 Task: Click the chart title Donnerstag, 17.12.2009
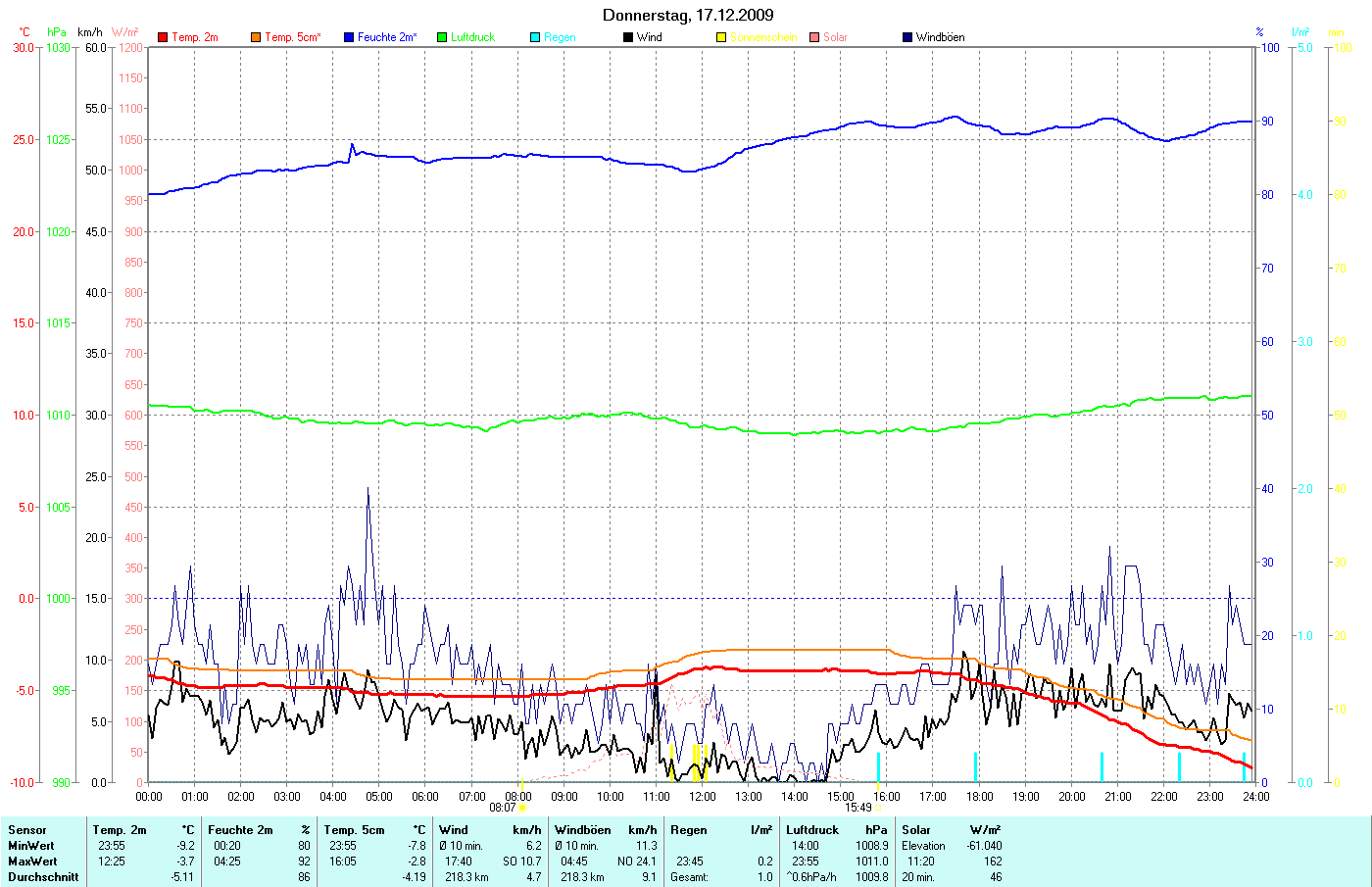pos(687,15)
